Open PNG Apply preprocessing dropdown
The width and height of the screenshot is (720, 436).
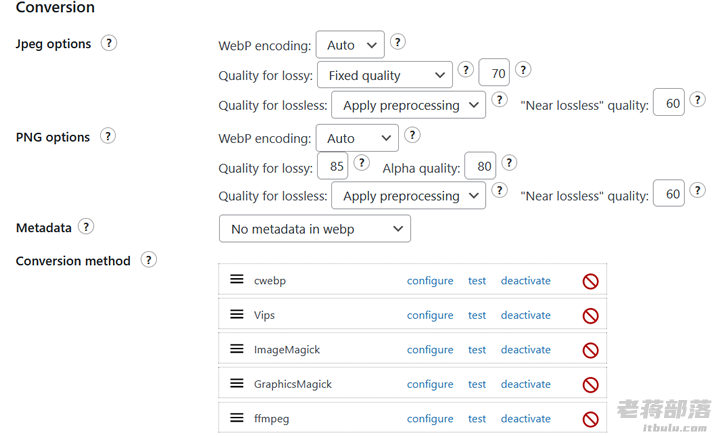pyautogui.click(x=408, y=196)
